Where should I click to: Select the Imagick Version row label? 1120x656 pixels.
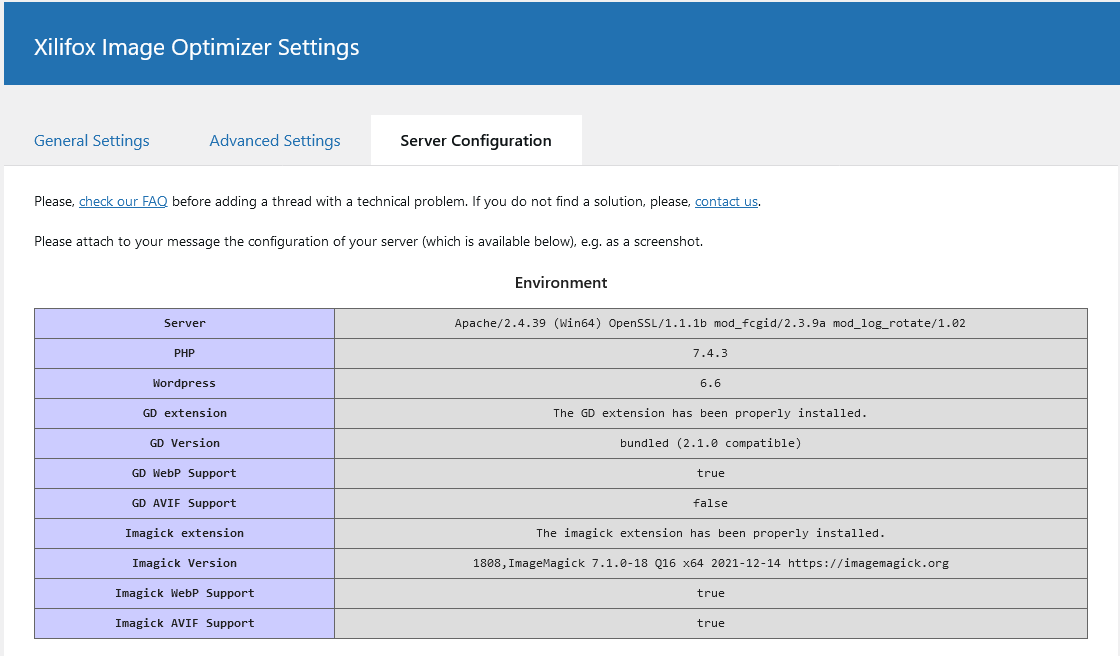pos(184,564)
